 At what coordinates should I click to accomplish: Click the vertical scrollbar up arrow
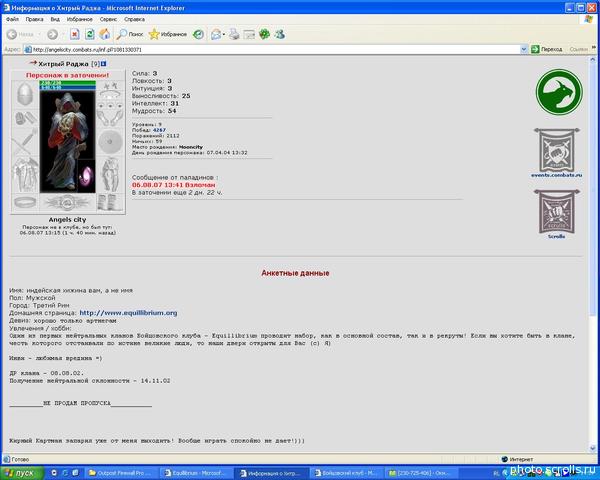593,60
